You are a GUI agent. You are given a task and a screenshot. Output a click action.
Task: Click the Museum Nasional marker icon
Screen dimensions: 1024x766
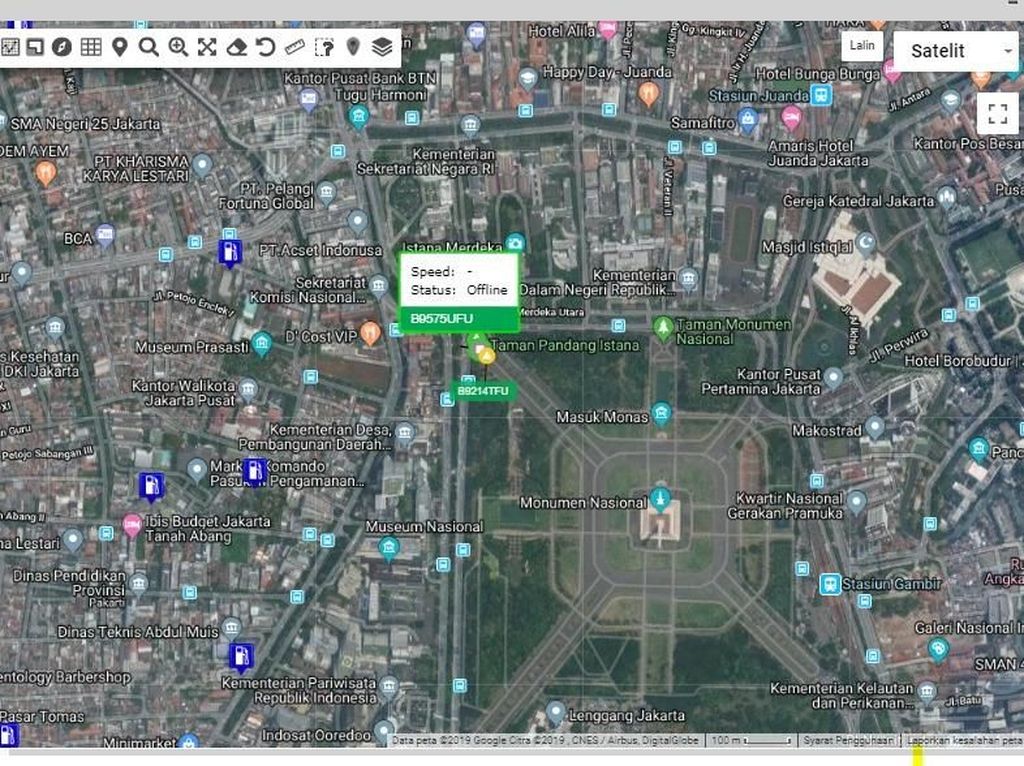[389, 547]
